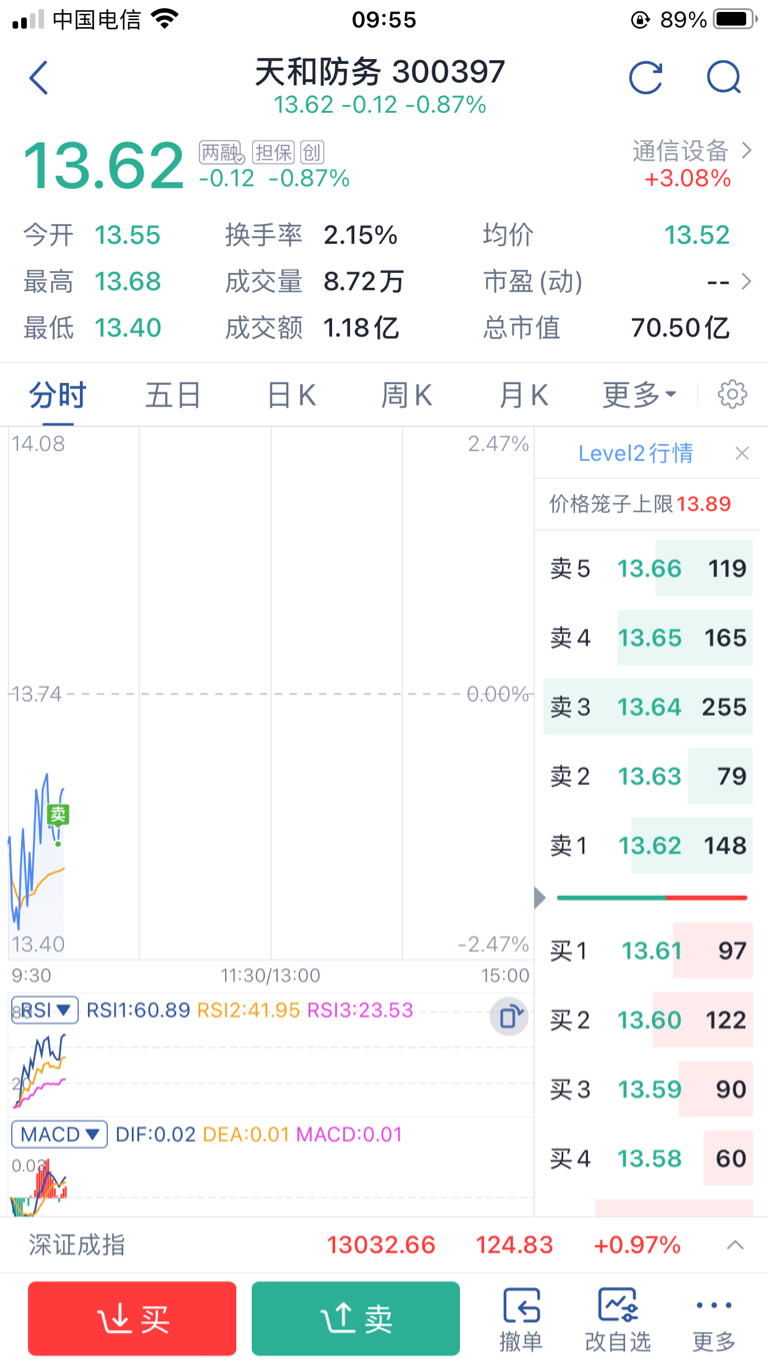This screenshot has height=1366, width=768.
Task: Collapse order book with side triangle
Action: (540, 897)
